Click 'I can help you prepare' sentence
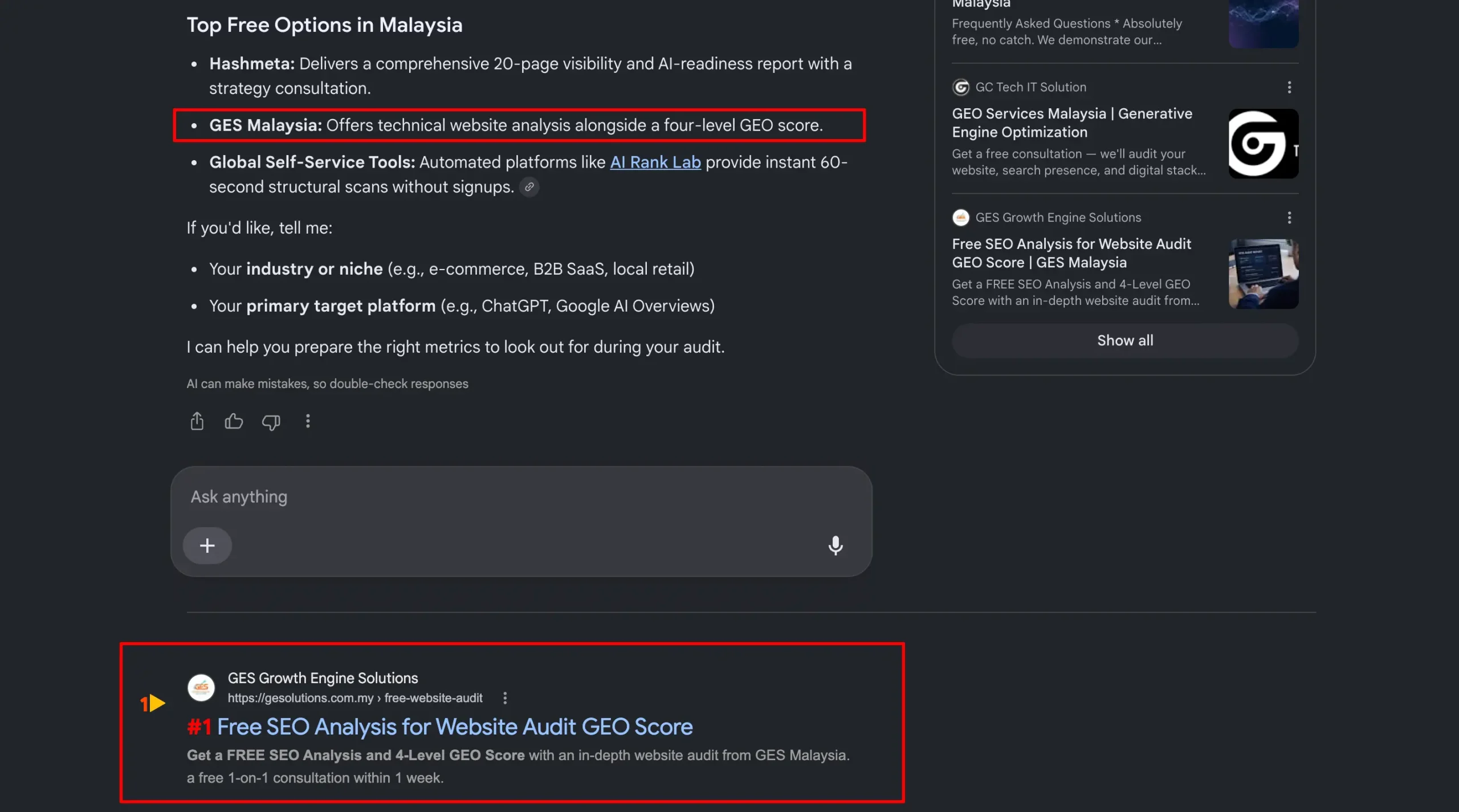 coord(455,347)
